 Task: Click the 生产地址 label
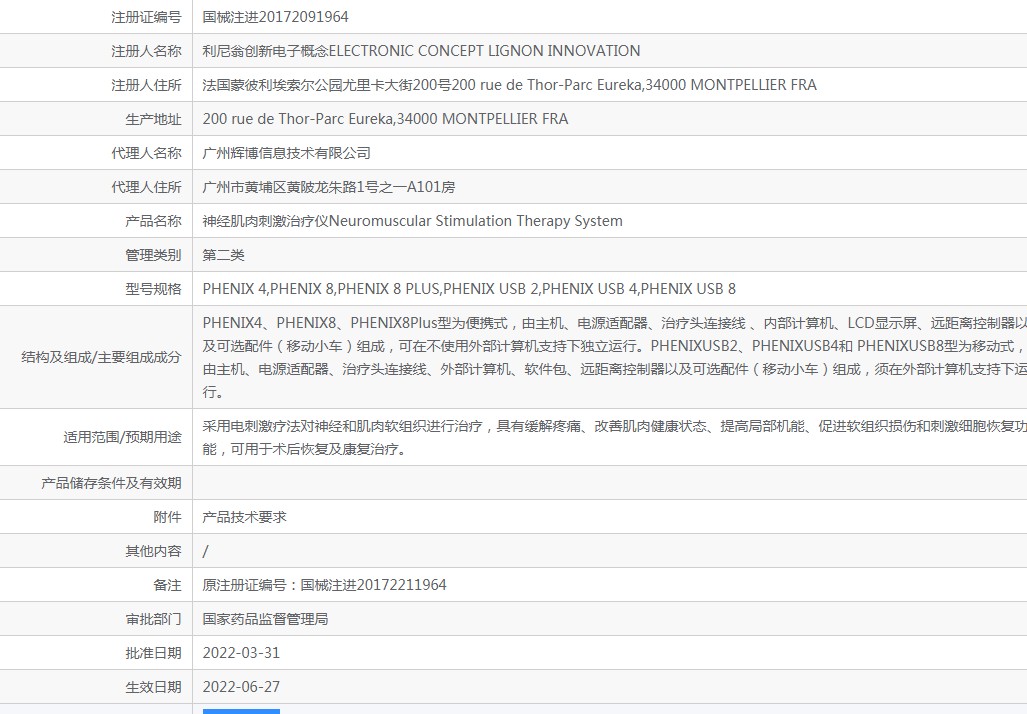coord(153,119)
